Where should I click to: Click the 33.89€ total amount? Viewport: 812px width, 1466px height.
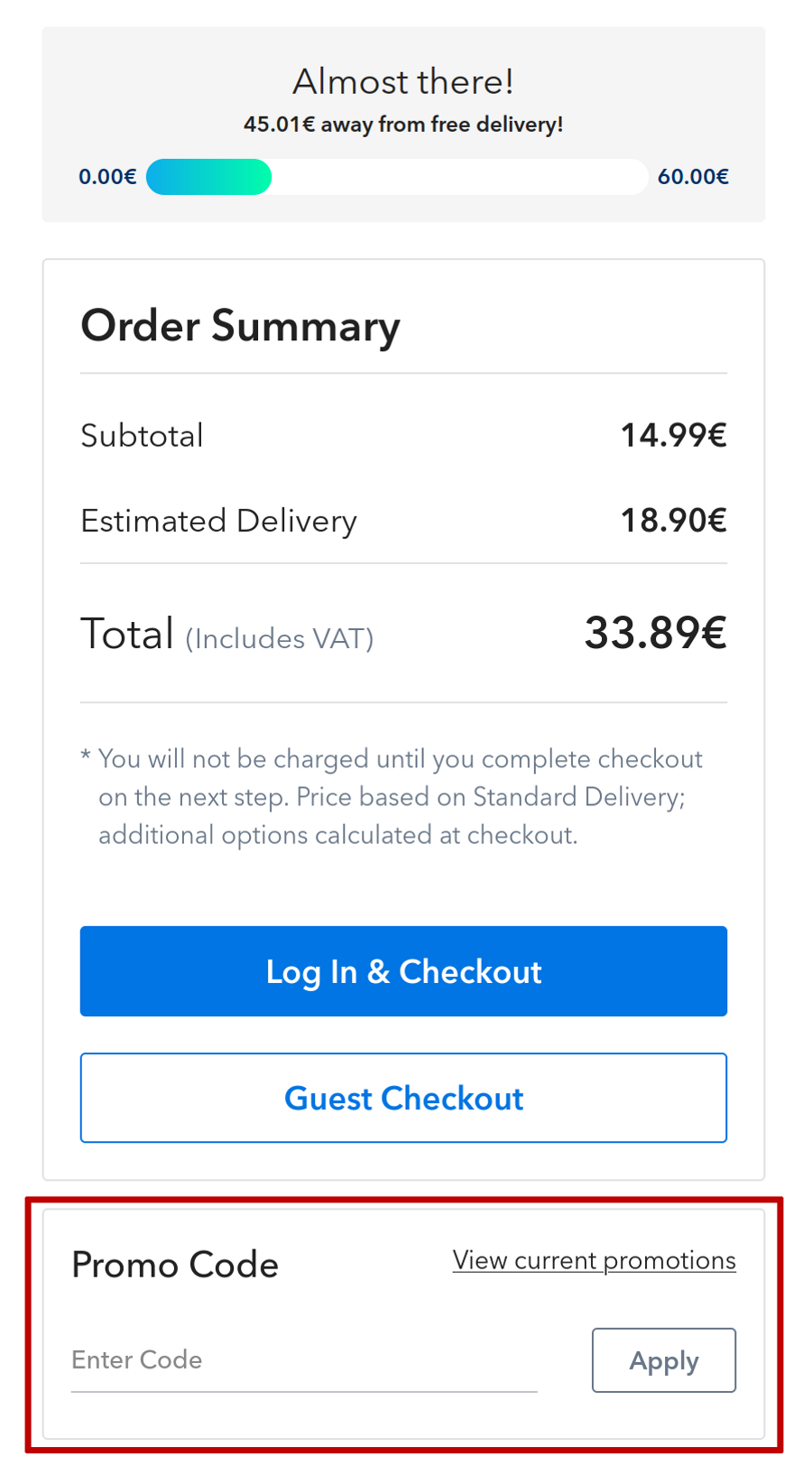pos(655,633)
